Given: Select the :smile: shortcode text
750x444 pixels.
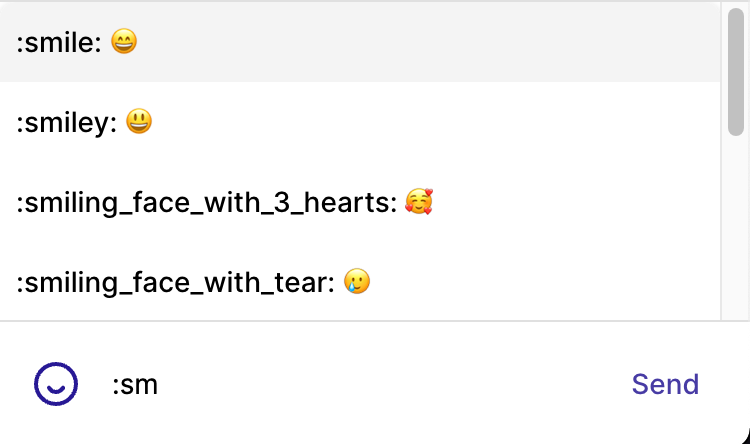Looking at the screenshot, I should click(x=59, y=43).
